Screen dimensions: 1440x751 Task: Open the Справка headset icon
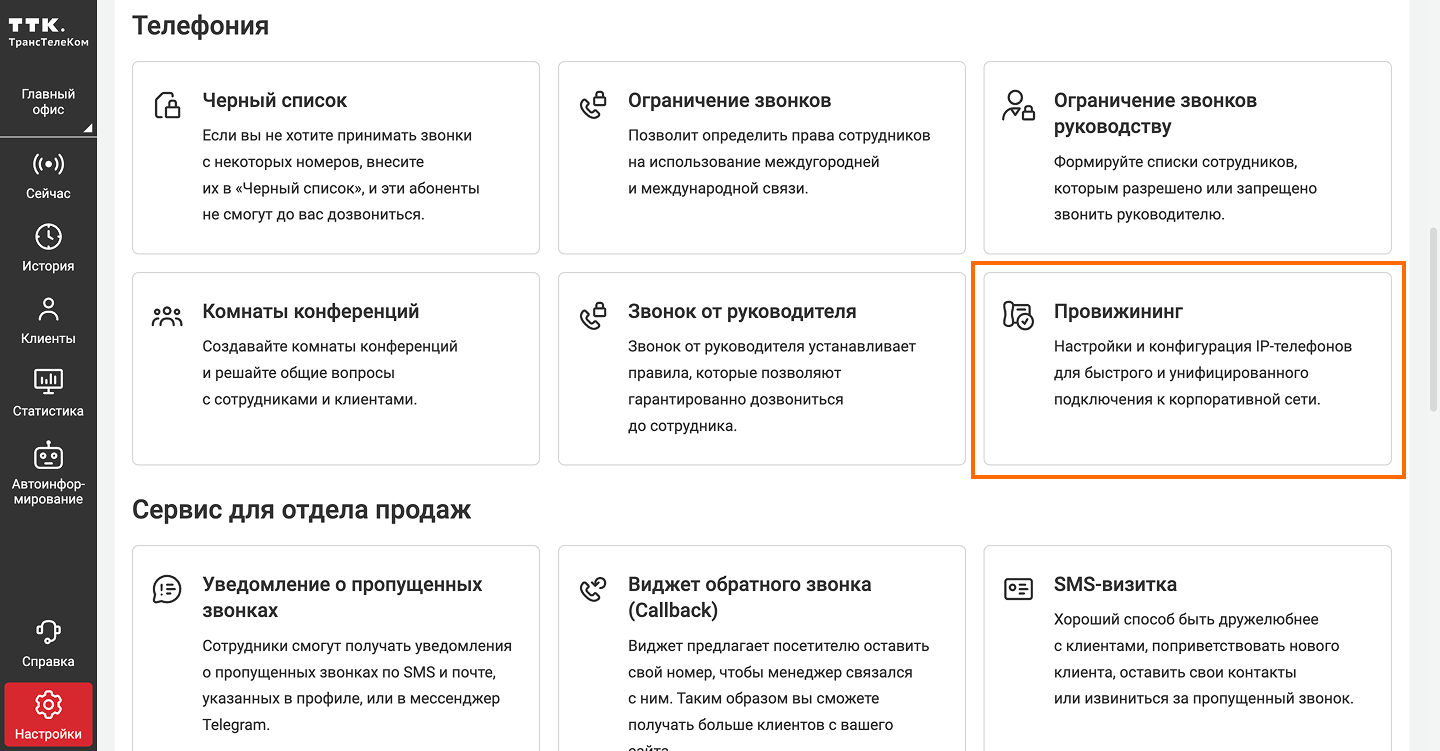(48, 632)
